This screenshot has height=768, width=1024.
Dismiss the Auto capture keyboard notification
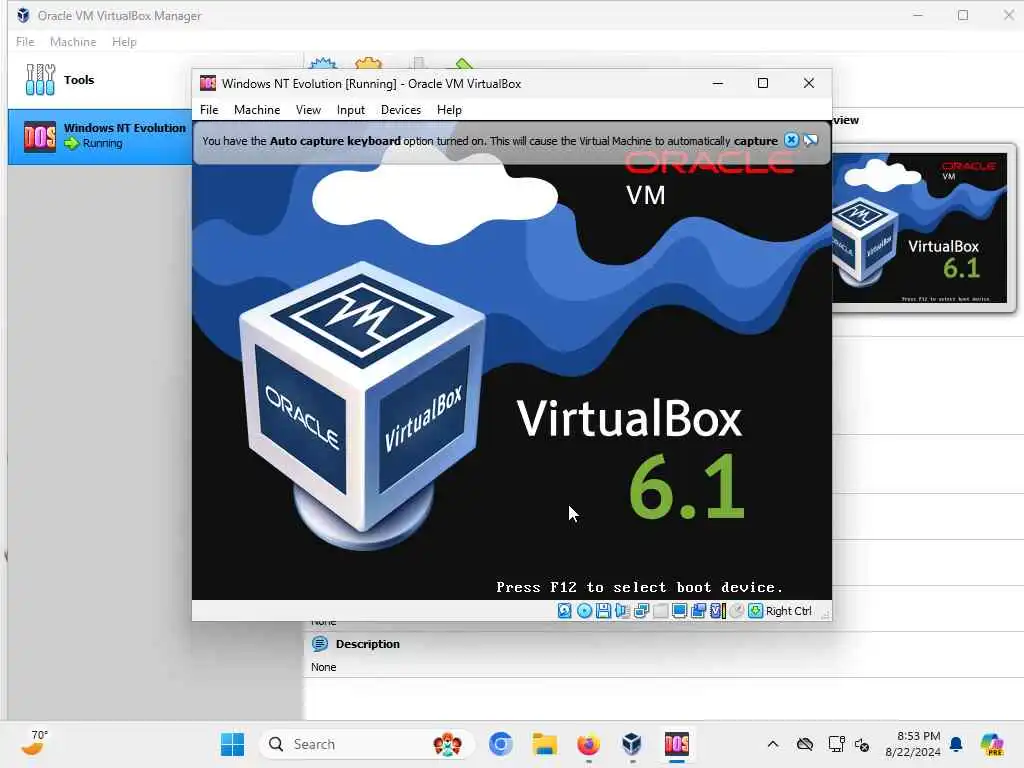point(791,140)
